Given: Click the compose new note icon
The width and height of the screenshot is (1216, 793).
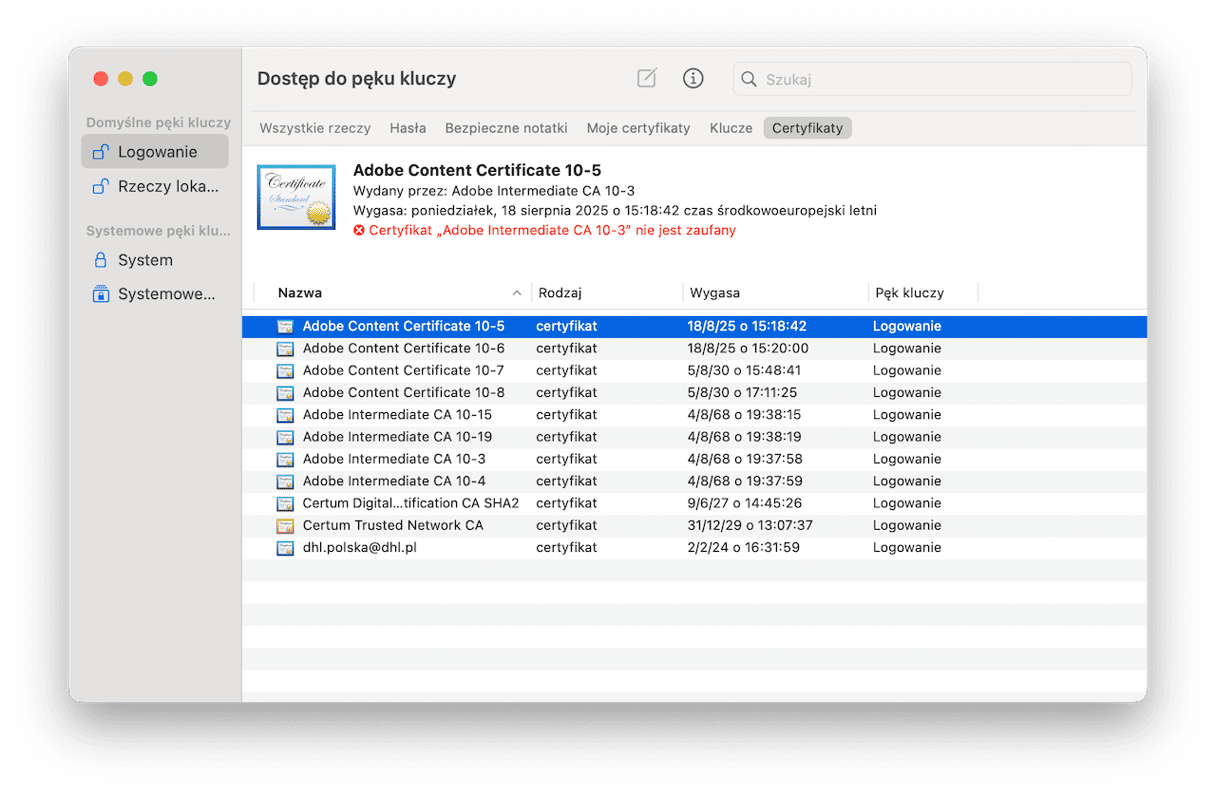Looking at the screenshot, I should tap(647, 78).
